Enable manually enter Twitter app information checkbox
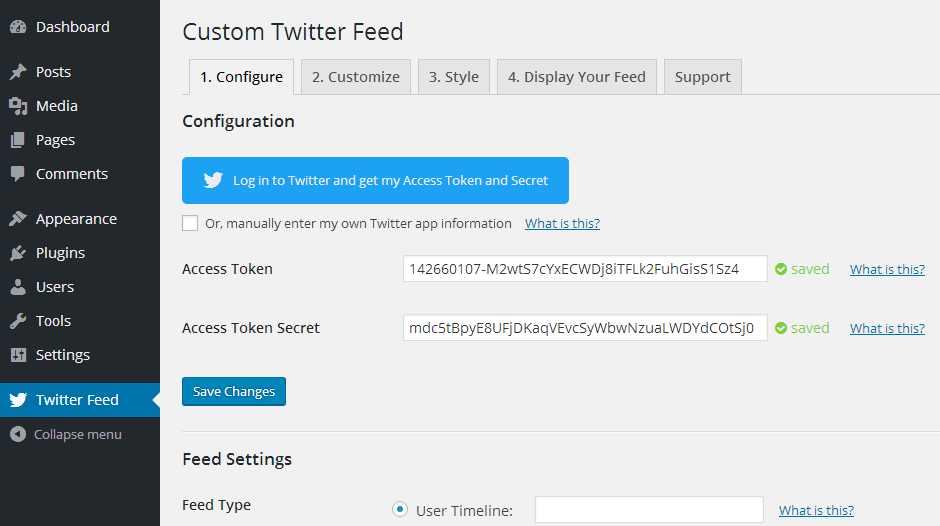Image resolution: width=940 pixels, height=526 pixels. click(x=190, y=223)
